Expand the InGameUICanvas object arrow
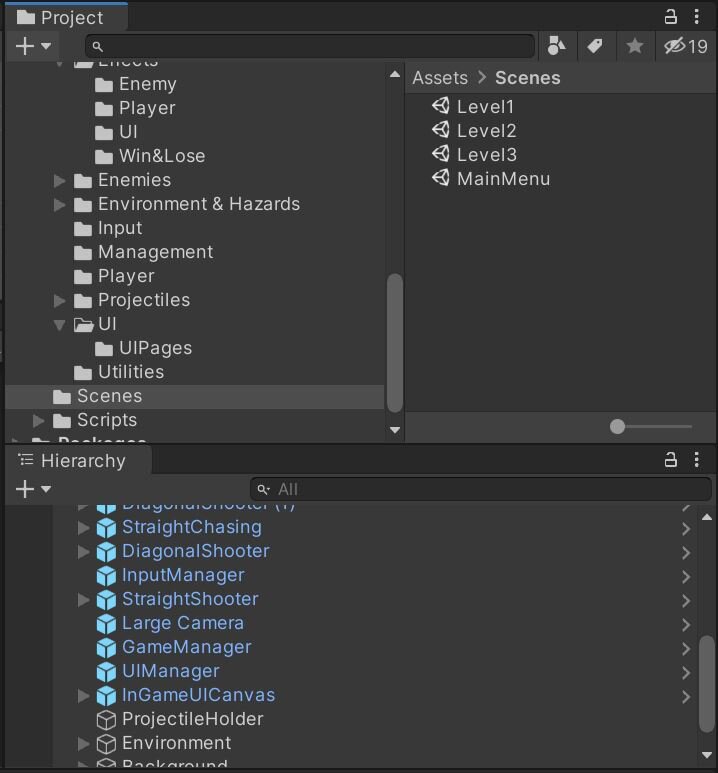This screenshot has height=773, width=718. coord(84,696)
